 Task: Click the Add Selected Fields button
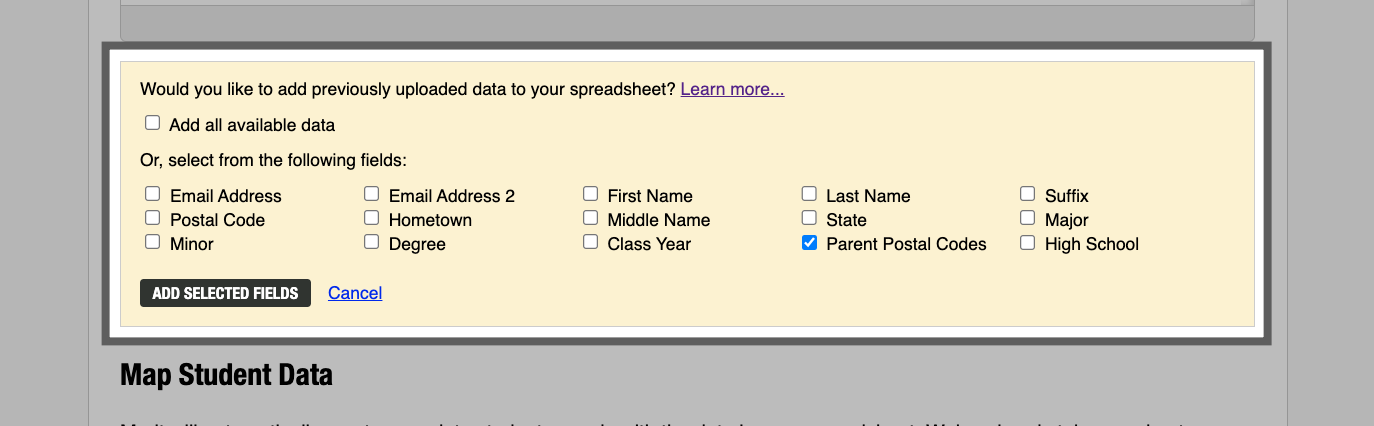pos(225,293)
